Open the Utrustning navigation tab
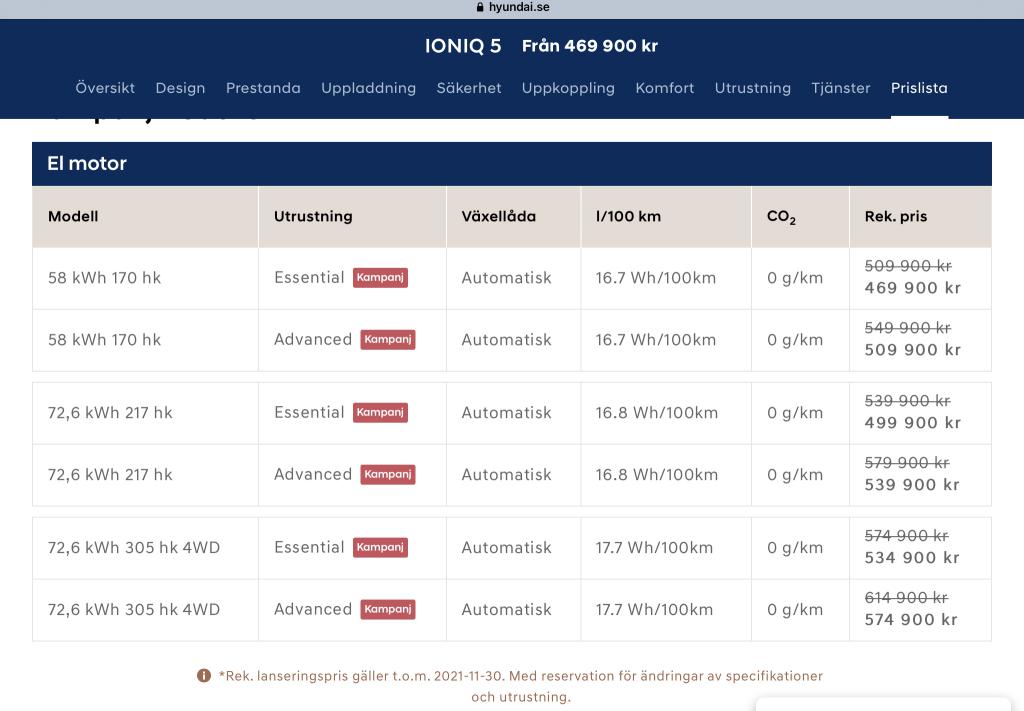This screenshot has width=1024, height=711. [x=753, y=88]
